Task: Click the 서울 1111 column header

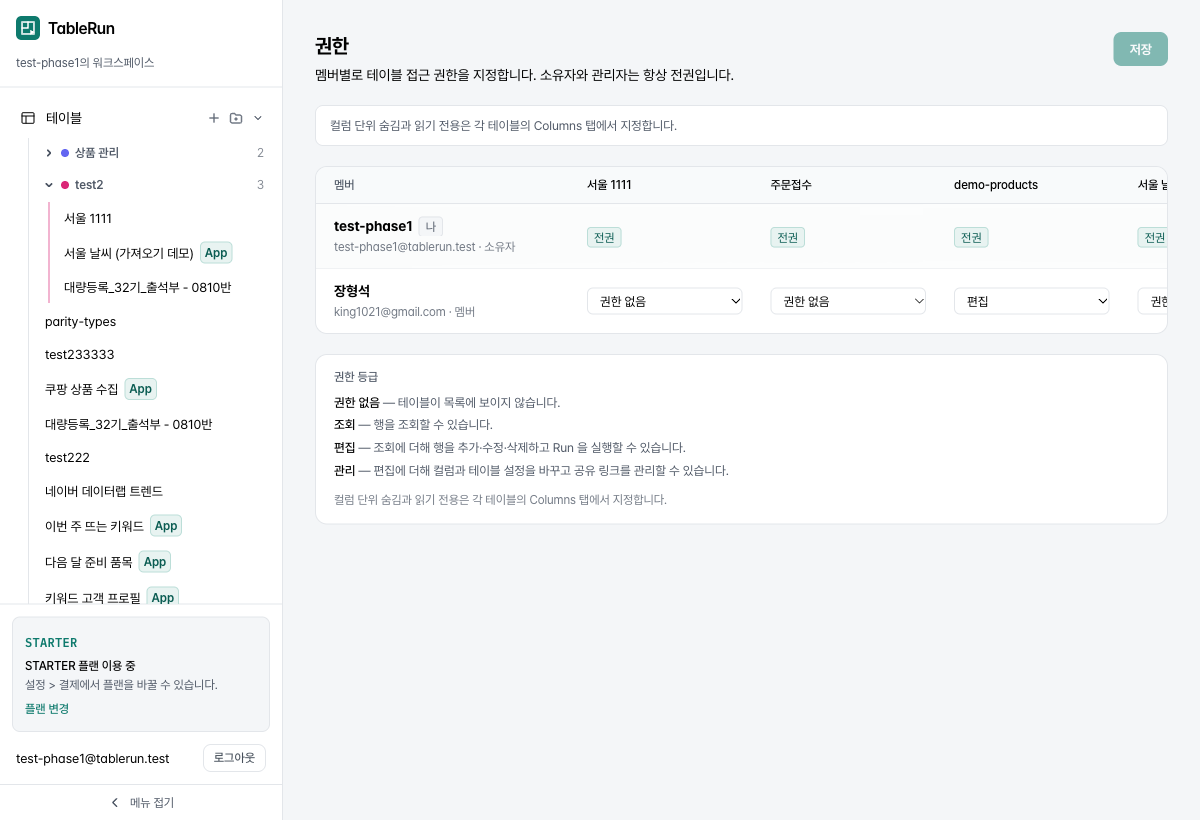Action: [609, 185]
